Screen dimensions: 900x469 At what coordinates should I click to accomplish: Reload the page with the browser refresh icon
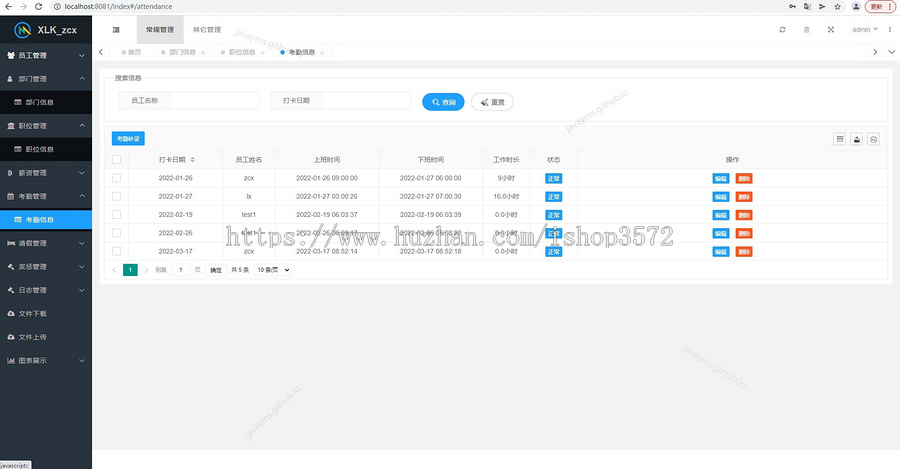coord(38,6)
